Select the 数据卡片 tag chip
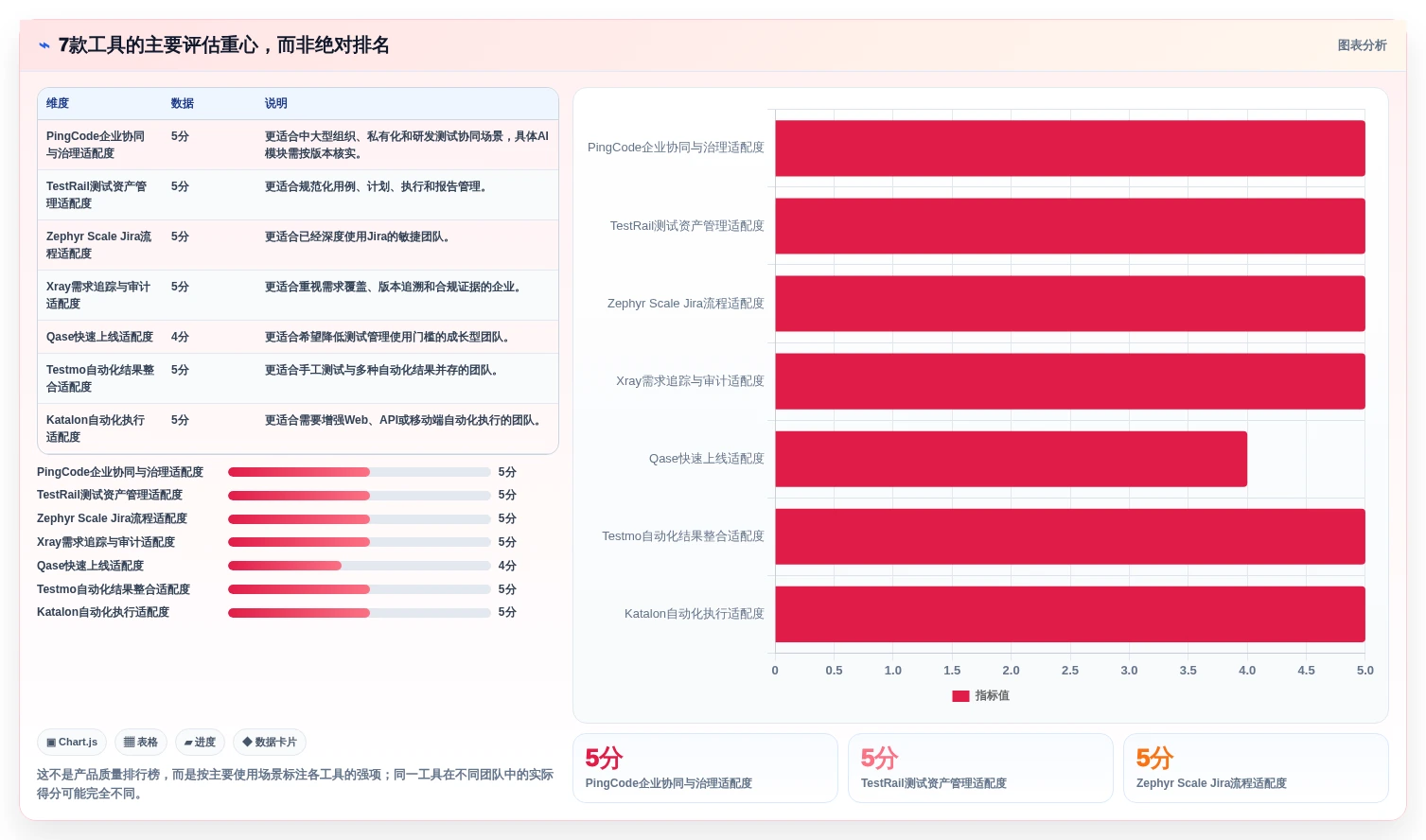Image resolution: width=1426 pixels, height=840 pixels. pyautogui.click(x=270, y=743)
